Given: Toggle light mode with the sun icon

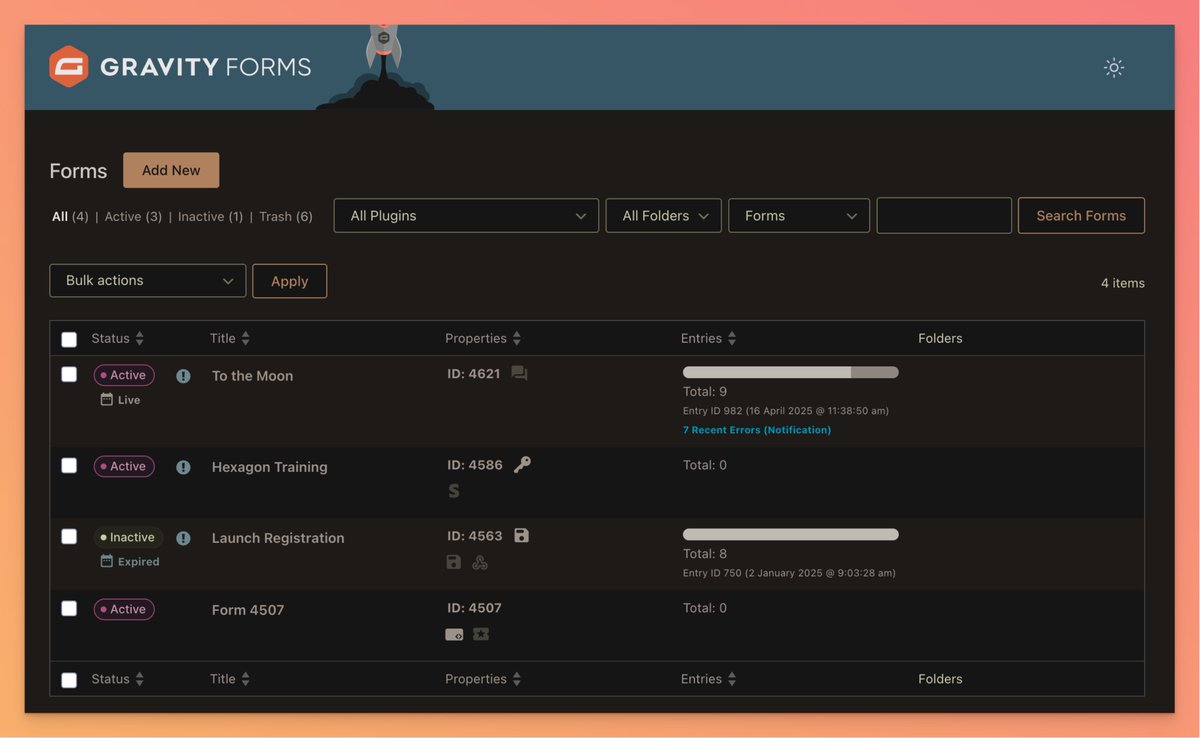Looking at the screenshot, I should click(x=1113, y=67).
